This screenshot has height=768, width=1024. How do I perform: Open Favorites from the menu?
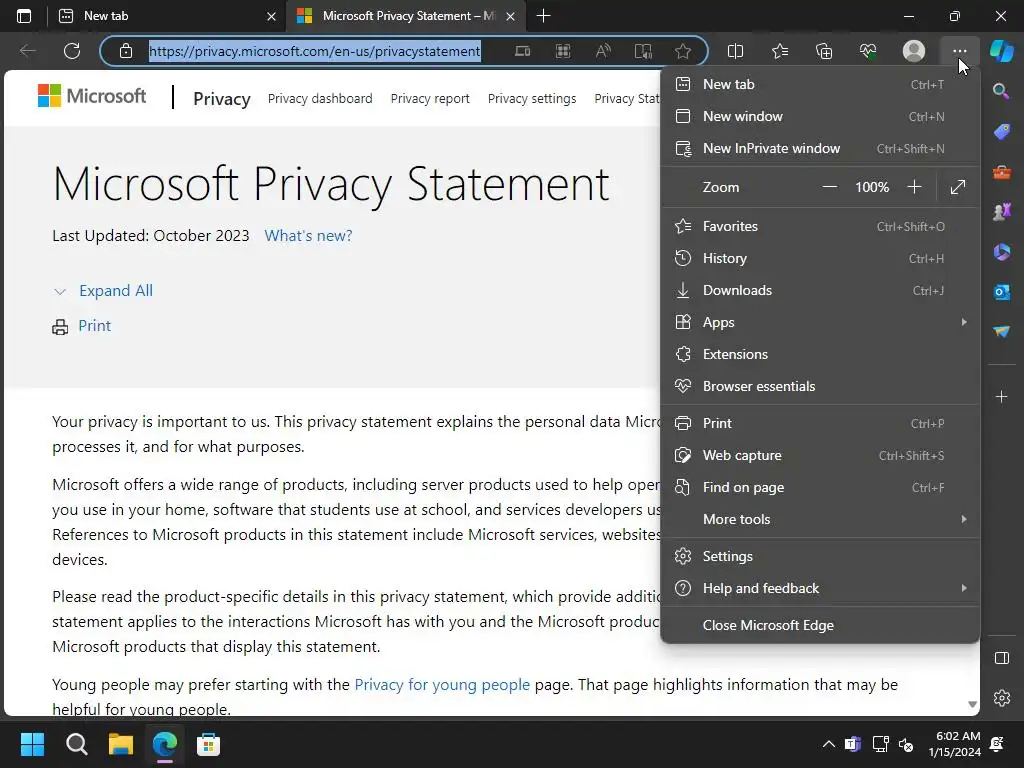(x=820, y=226)
